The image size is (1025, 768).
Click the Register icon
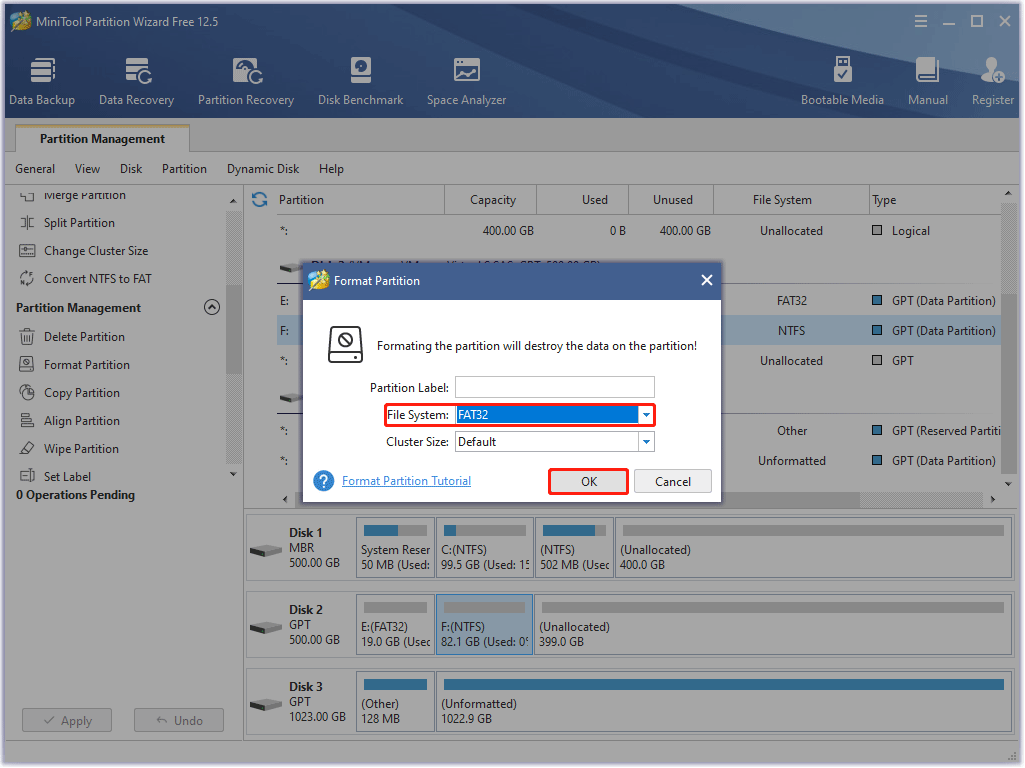(992, 80)
